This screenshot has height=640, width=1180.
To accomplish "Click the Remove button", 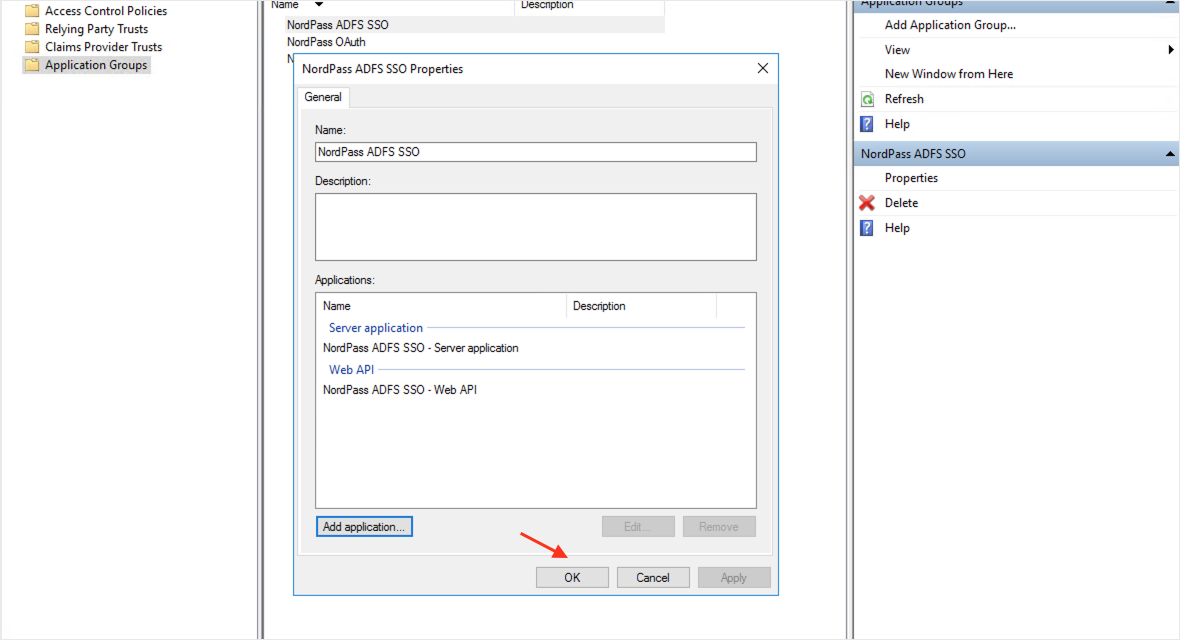I will pyautogui.click(x=719, y=526).
